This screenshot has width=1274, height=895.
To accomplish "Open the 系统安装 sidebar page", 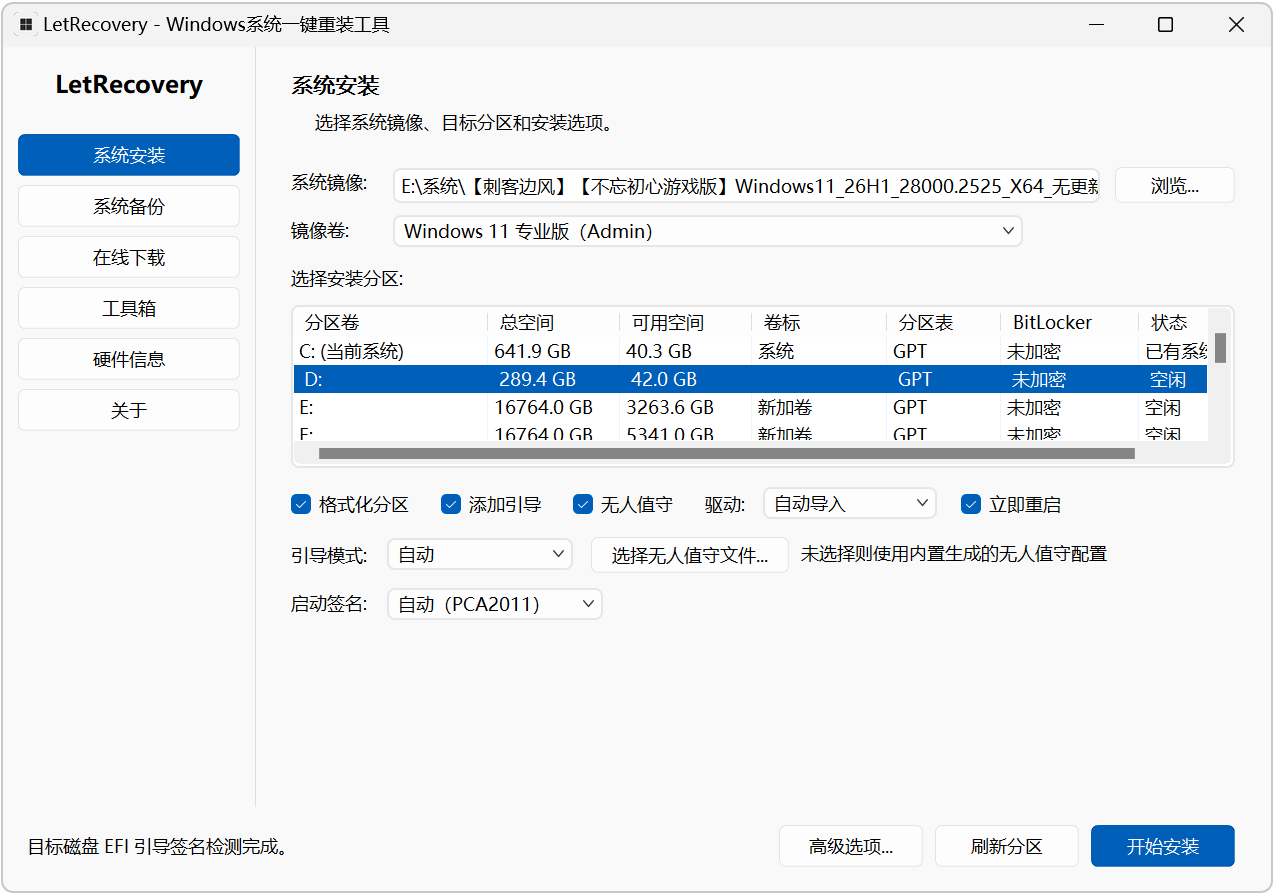I will tap(129, 155).
